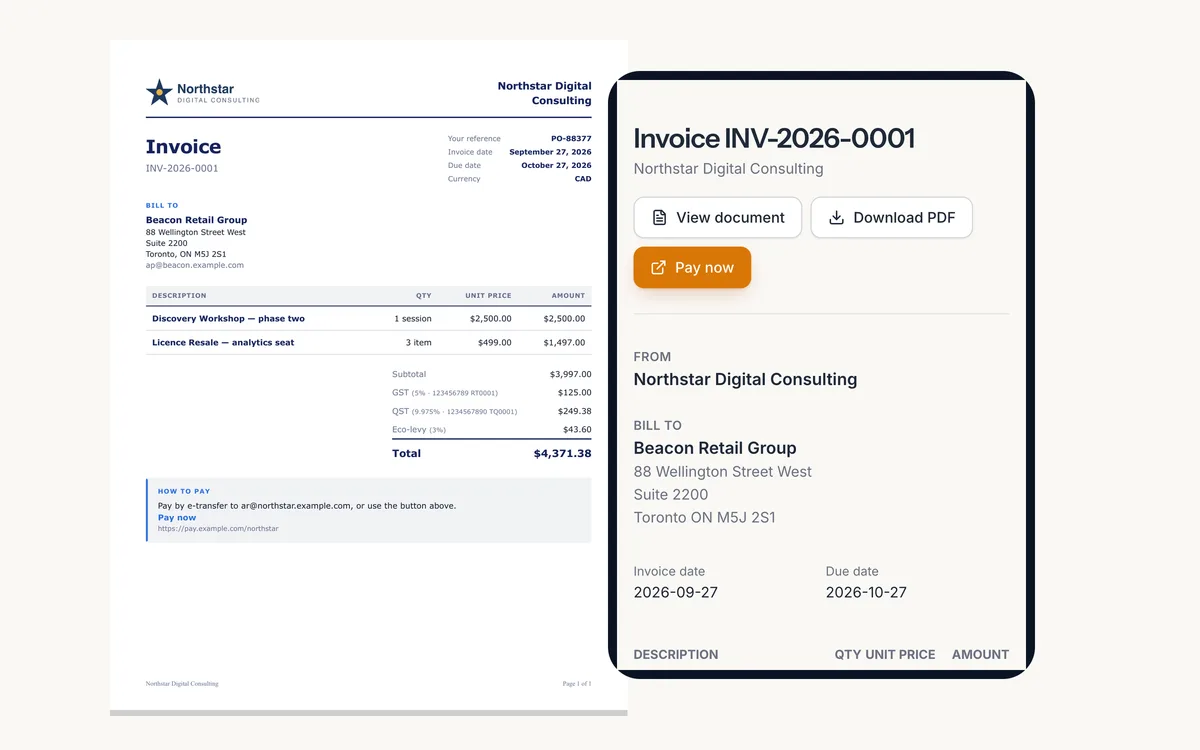Click the Subtotal value $3,997.00

tap(570, 374)
